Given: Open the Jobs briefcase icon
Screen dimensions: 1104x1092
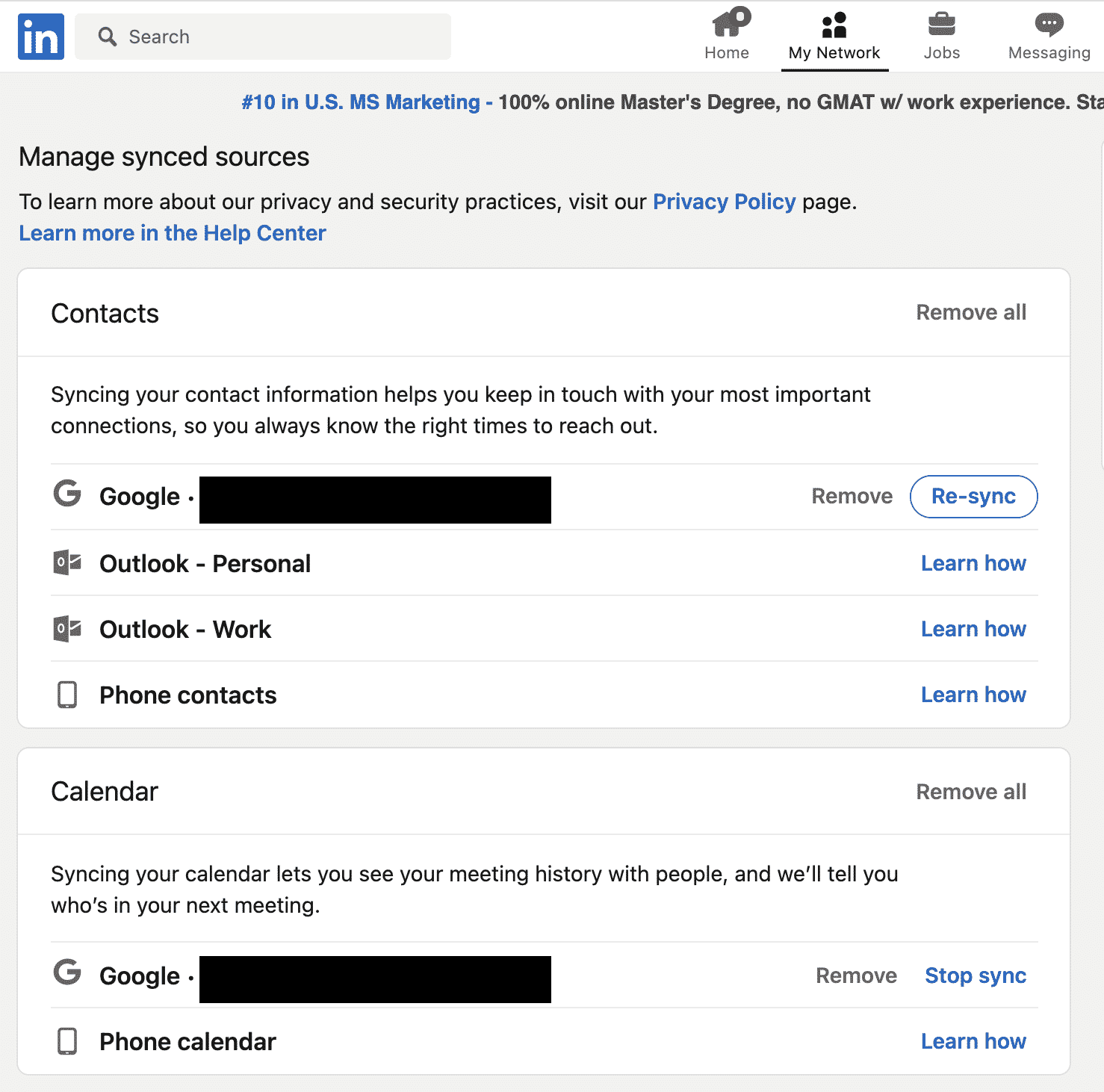Looking at the screenshot, I should pos(941,25).
